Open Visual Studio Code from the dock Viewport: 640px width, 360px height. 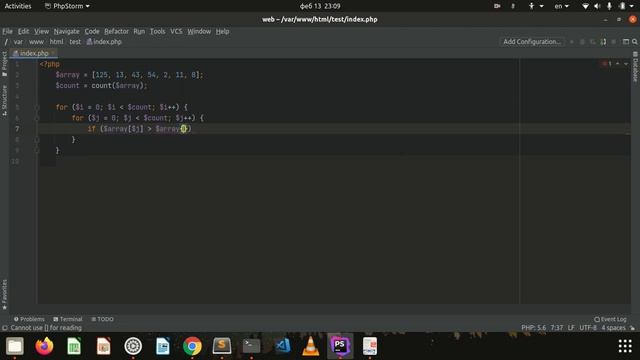281,346
